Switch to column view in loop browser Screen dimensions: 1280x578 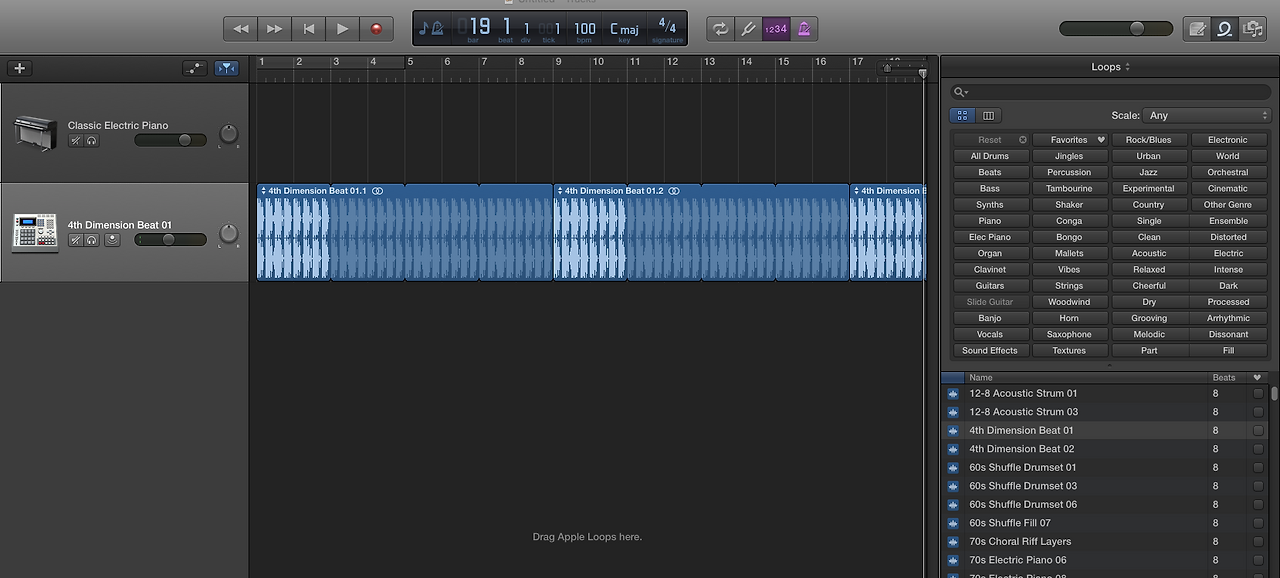(x=988, y=116)
